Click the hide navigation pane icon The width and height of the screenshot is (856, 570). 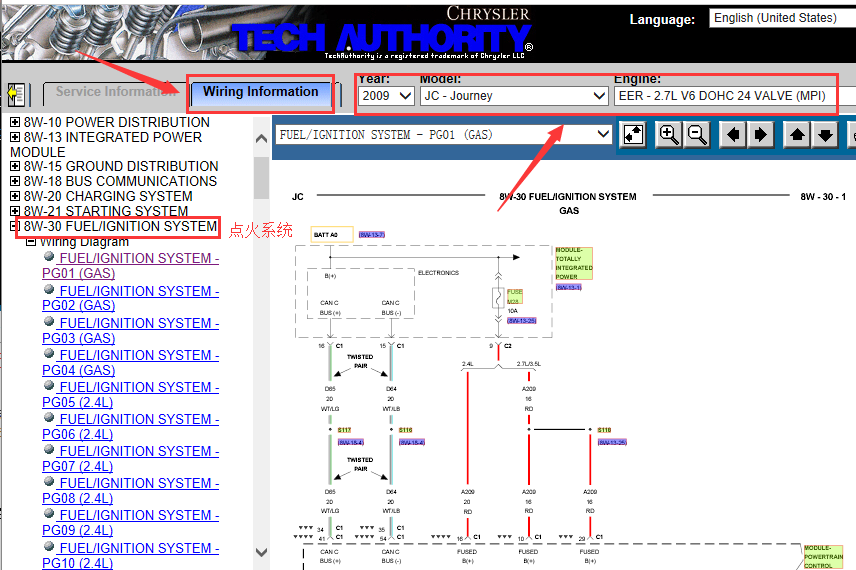[x=16, y=95]
